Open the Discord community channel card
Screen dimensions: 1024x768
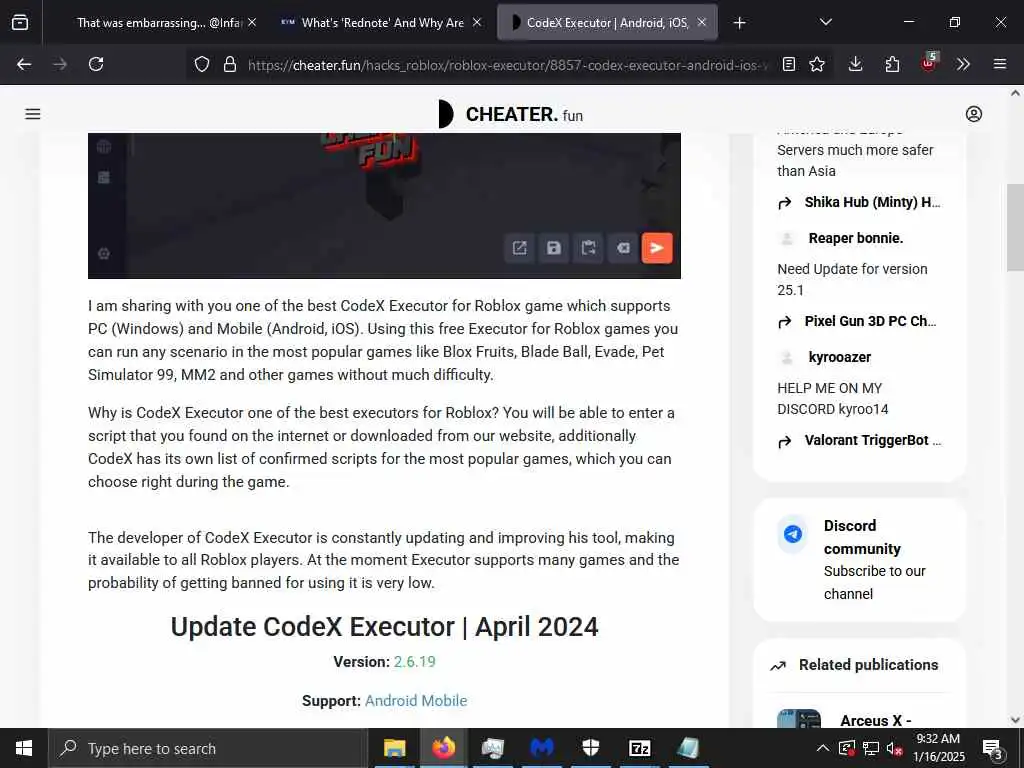(859, 560)
